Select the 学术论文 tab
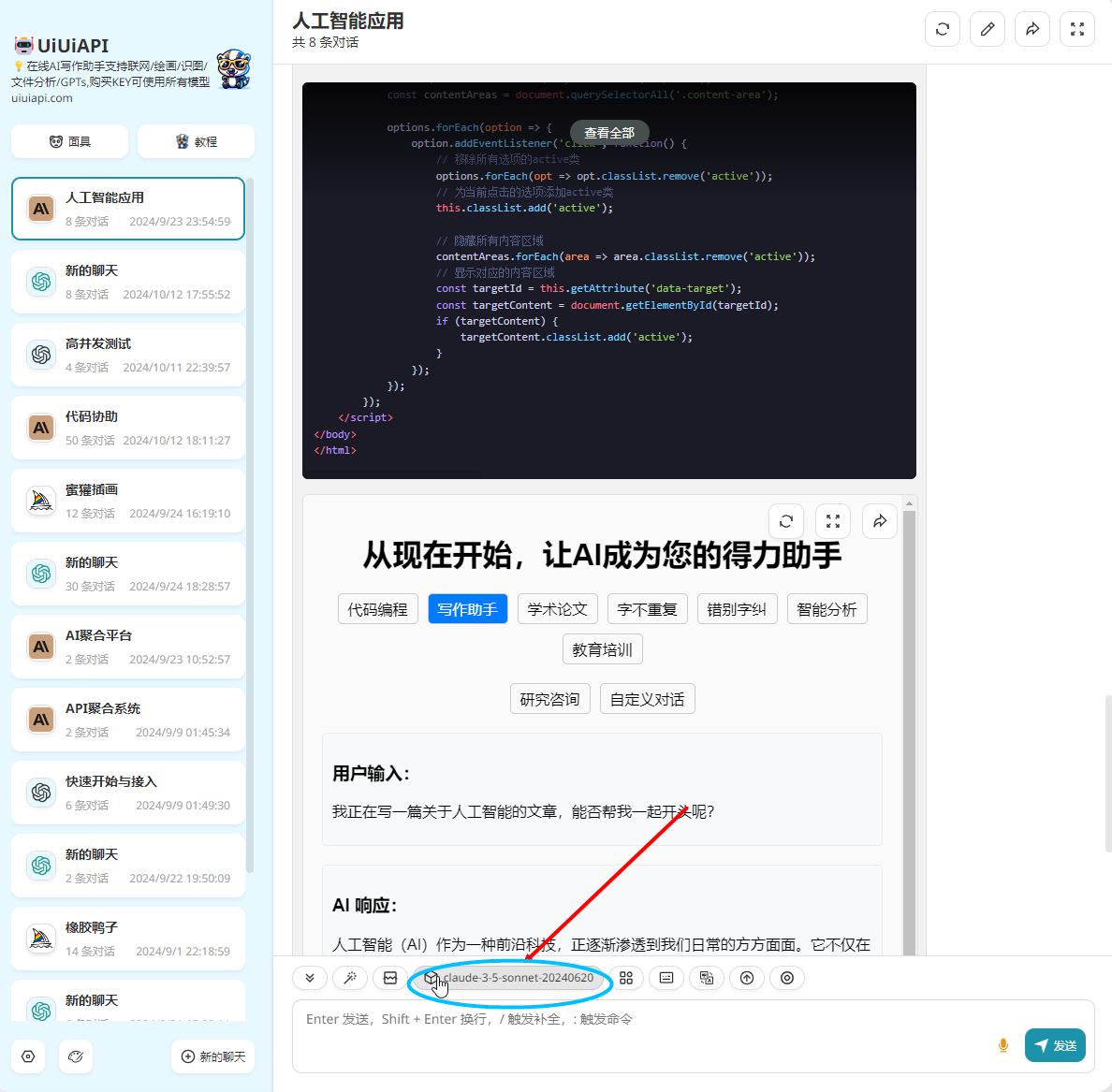Viewport: 1112px width, 1092px height. [x=558, y=609]
